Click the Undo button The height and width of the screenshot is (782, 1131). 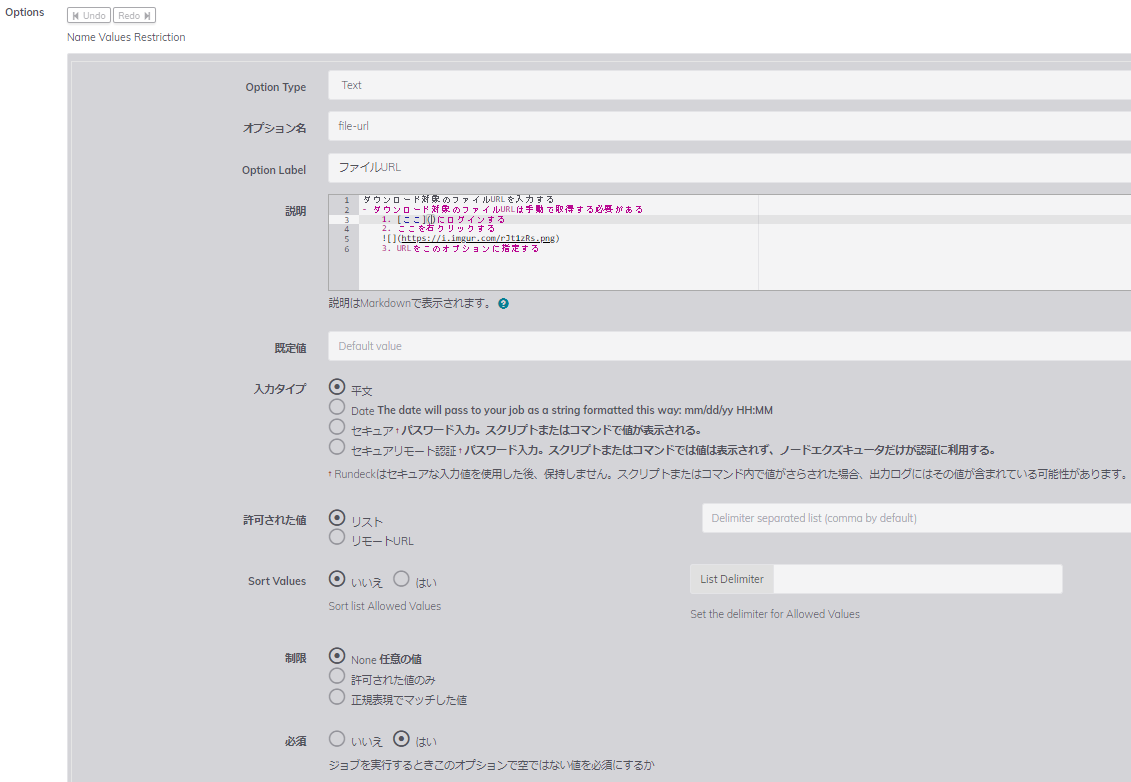[x=89, y=15]
